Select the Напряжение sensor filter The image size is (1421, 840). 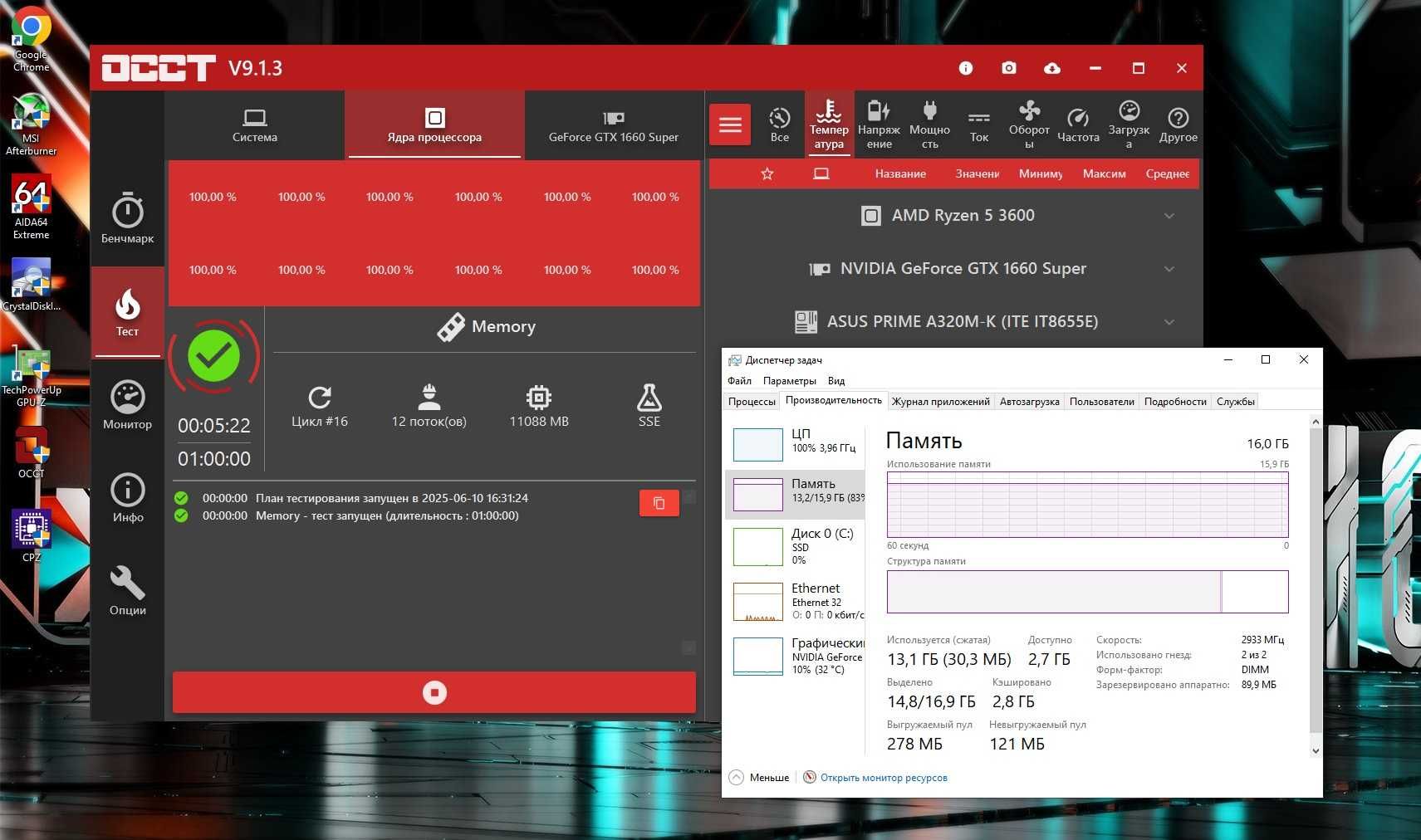(x=879, y=125)
